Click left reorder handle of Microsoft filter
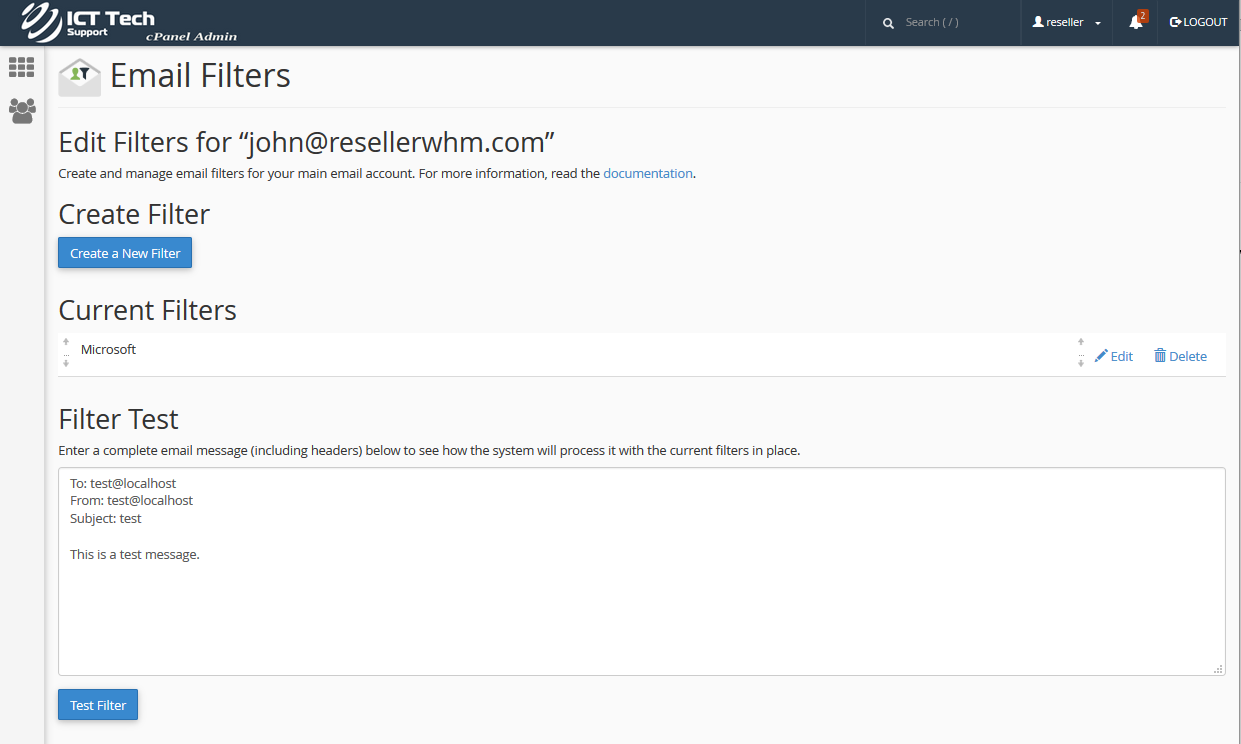This screenshot has height=744, width=1241. 66,352
